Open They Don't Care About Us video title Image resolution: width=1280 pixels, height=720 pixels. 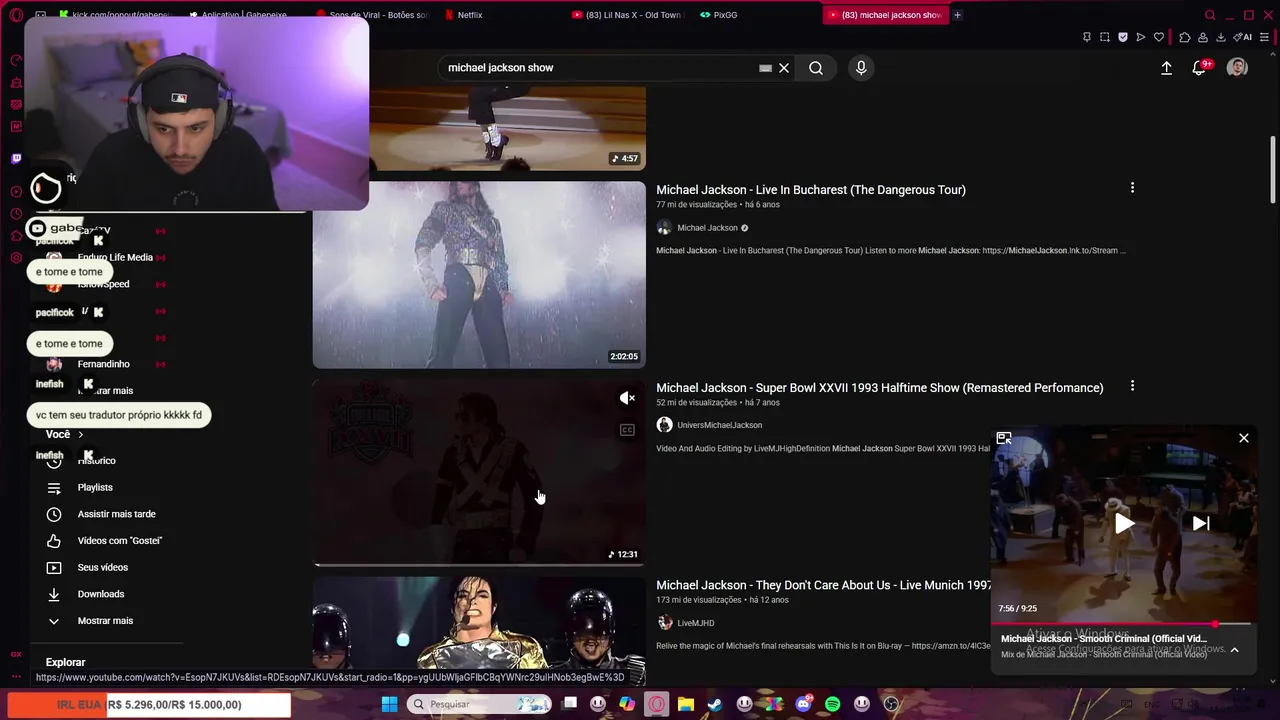tap(823, 585)
